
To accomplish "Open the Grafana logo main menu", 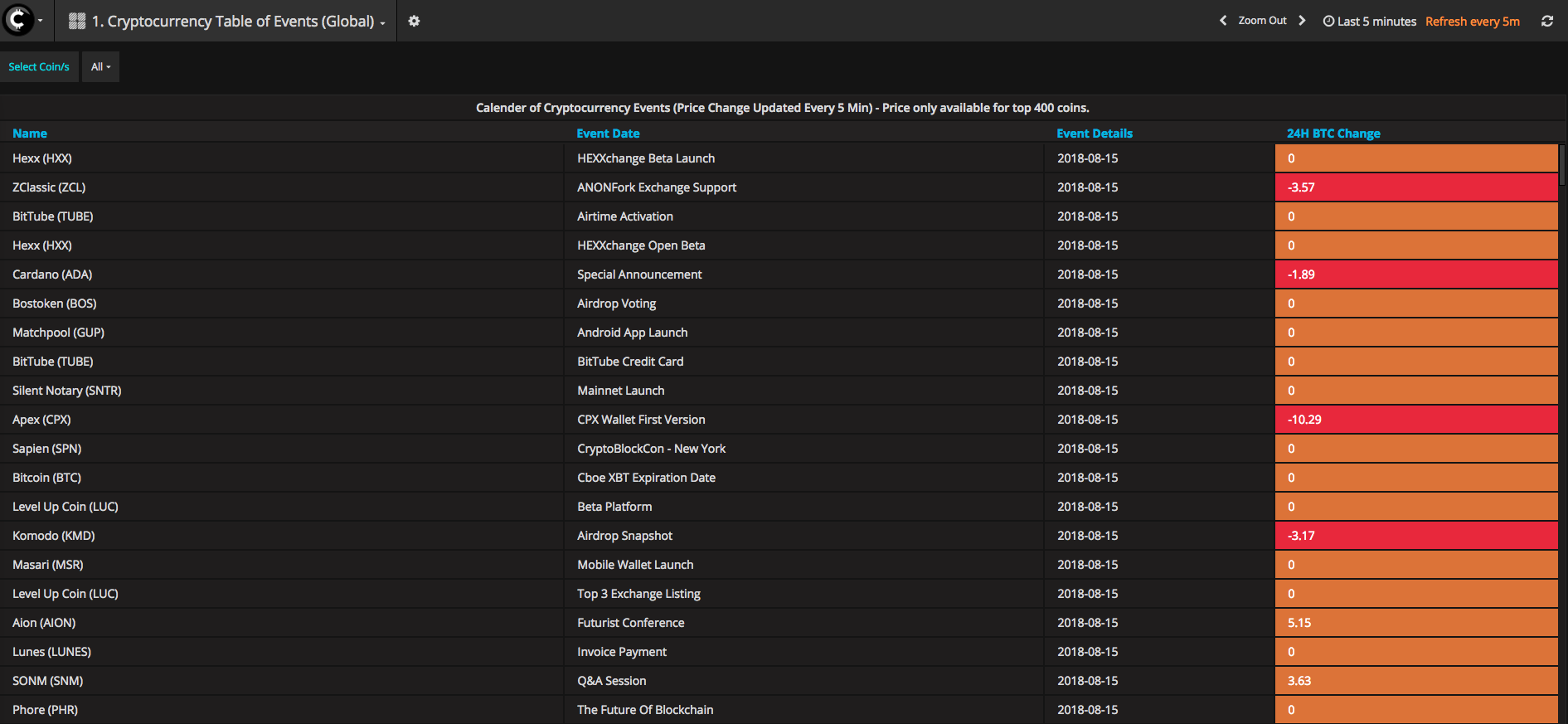I will (x=22, y=20).
